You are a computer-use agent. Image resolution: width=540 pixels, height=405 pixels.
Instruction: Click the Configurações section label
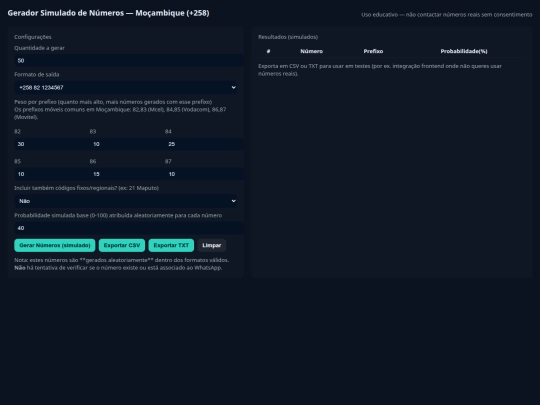coord(33,37)
